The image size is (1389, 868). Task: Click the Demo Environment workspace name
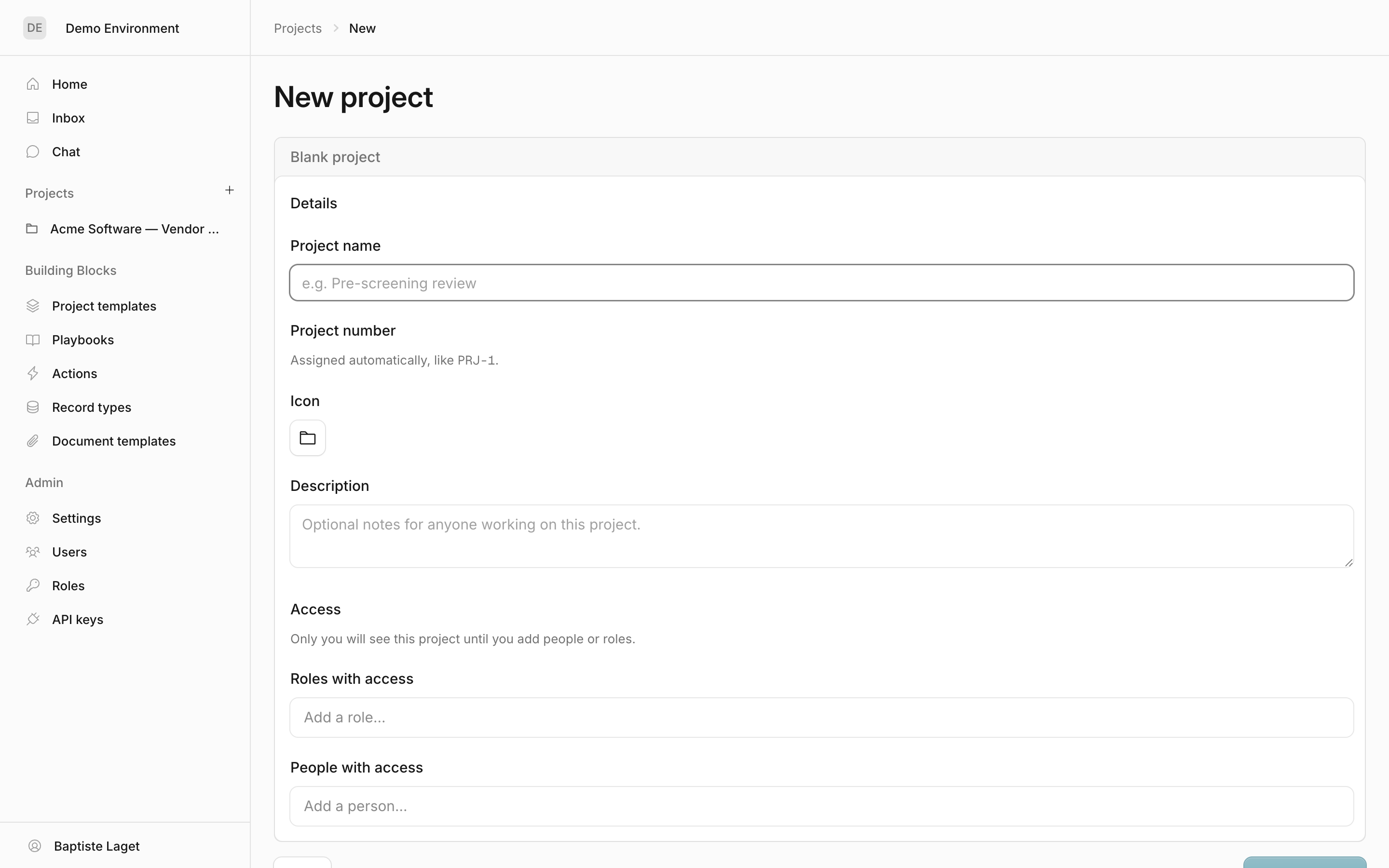click(122, 28)
